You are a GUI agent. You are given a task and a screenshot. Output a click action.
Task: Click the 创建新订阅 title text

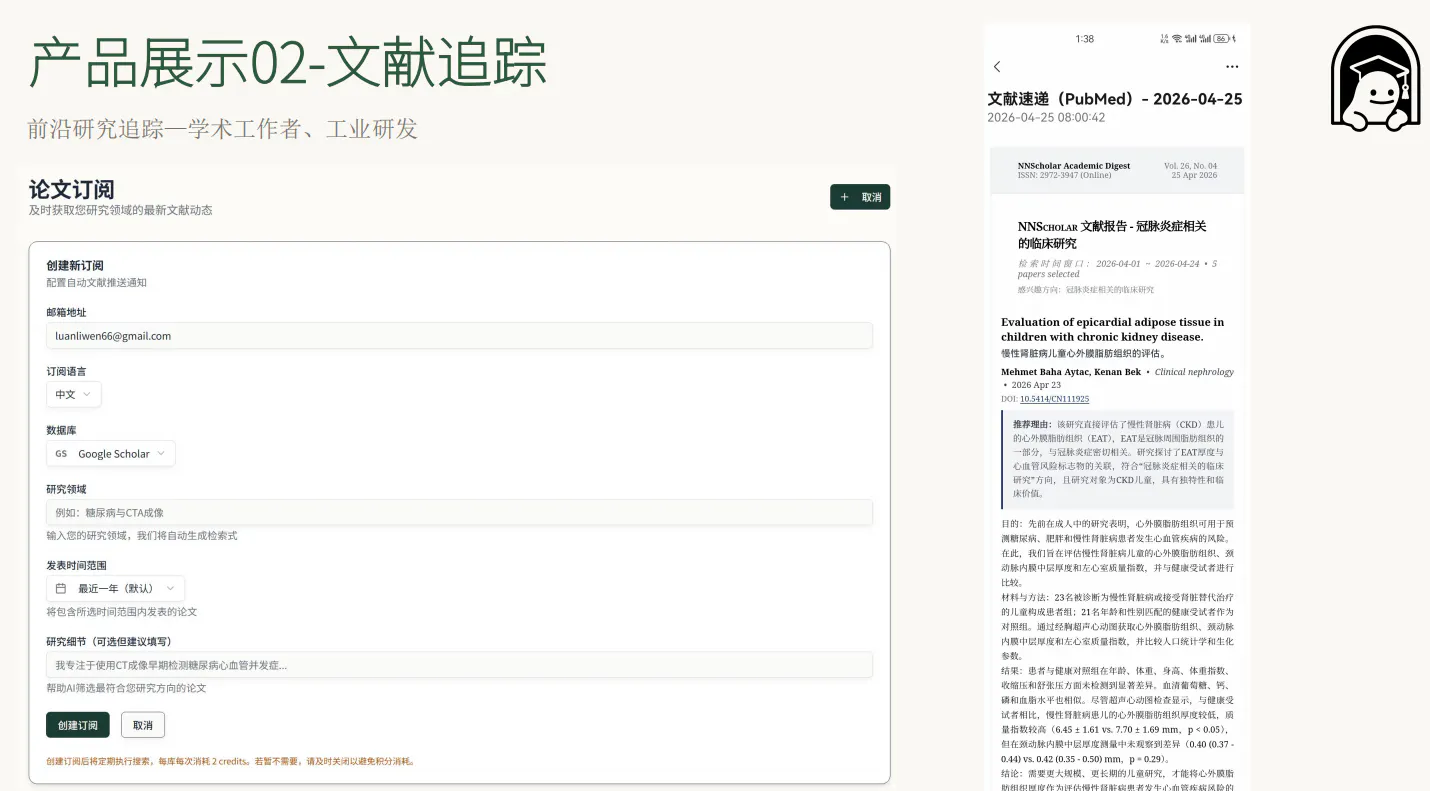tap(75, 266)
